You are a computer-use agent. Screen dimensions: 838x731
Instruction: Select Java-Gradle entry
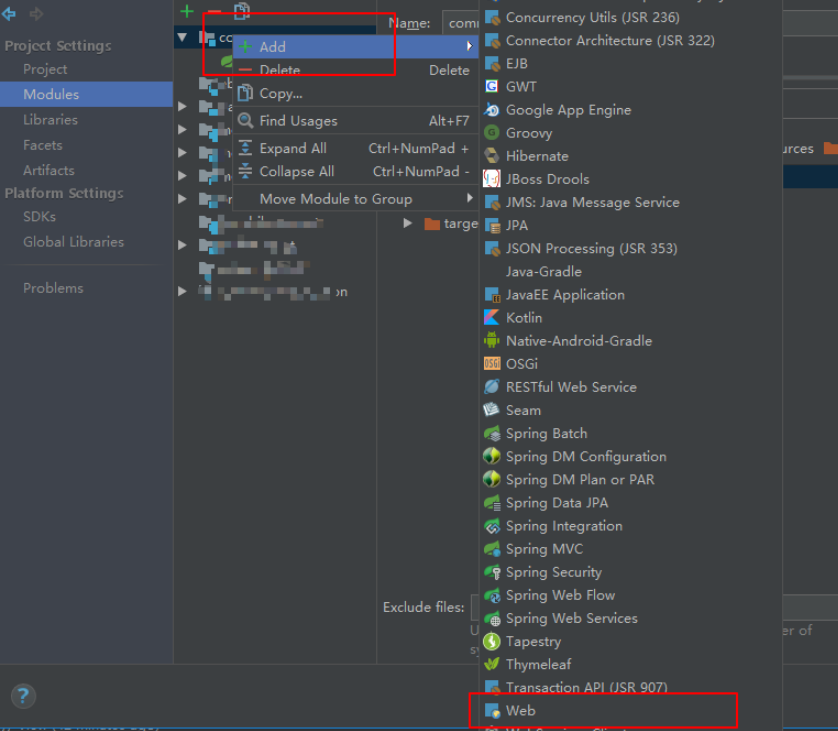(x=631, y=271)
